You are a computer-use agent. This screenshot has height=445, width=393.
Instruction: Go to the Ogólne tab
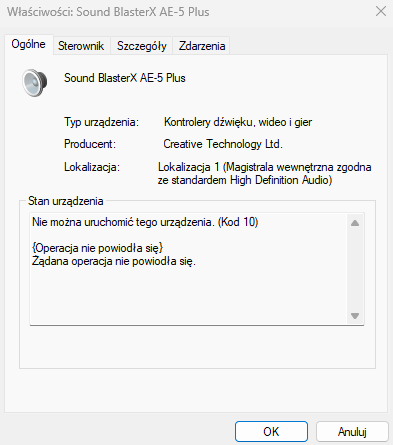[x=28, y=44]
